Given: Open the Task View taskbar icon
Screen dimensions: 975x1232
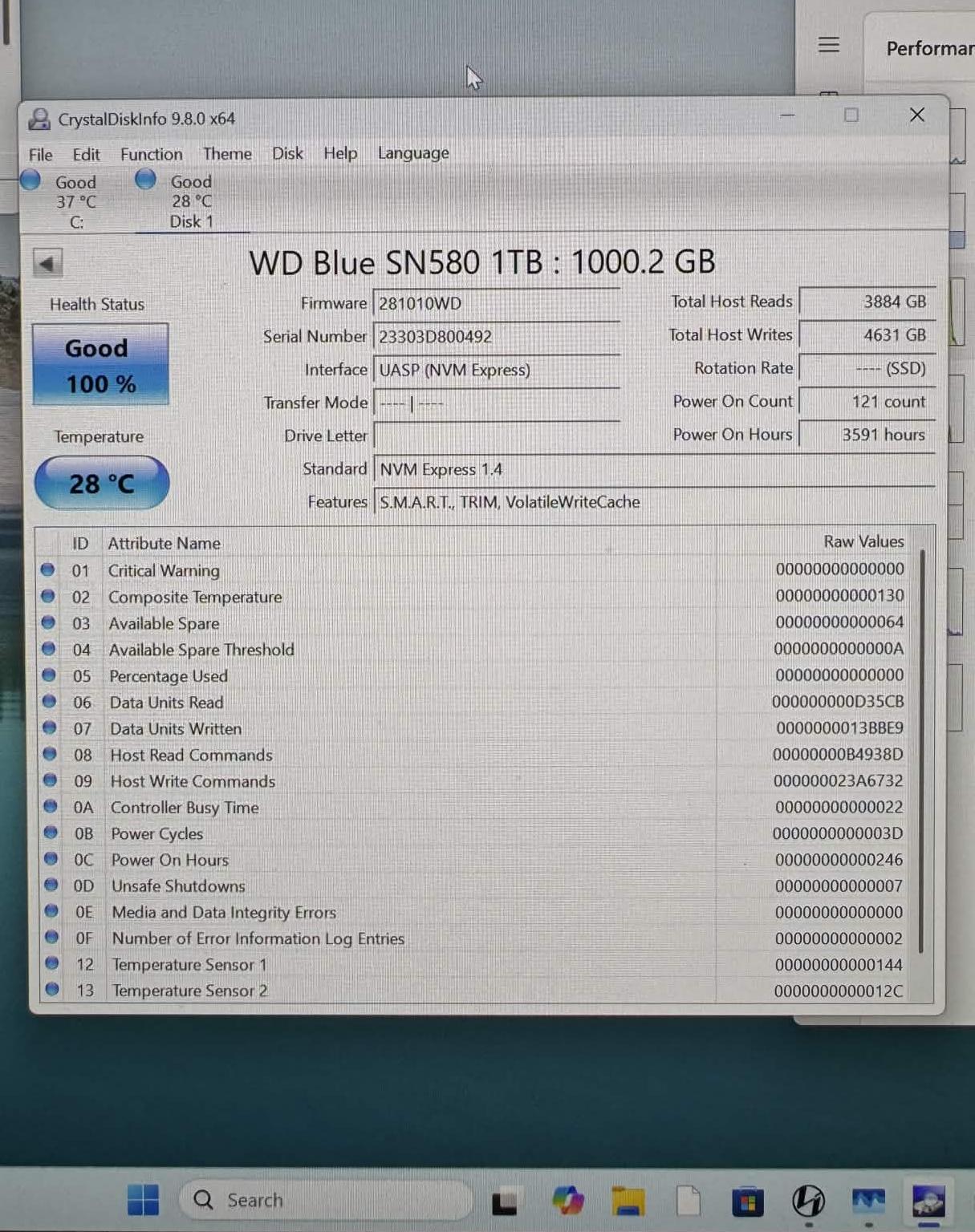Looking at the screenshot, I should click(505, 1202).
